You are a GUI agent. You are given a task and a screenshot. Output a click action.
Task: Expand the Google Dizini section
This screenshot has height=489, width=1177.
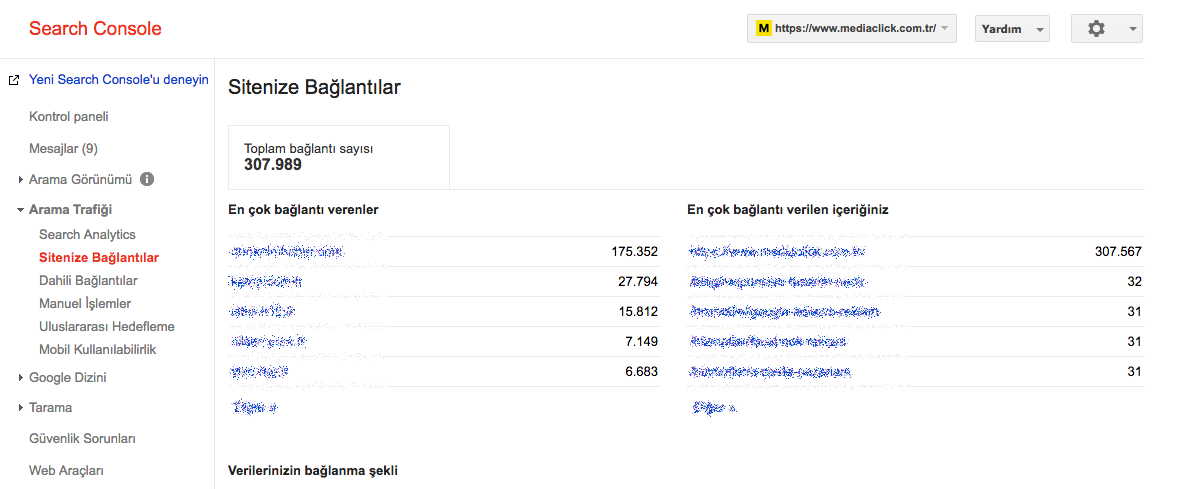tap(67, 378)
